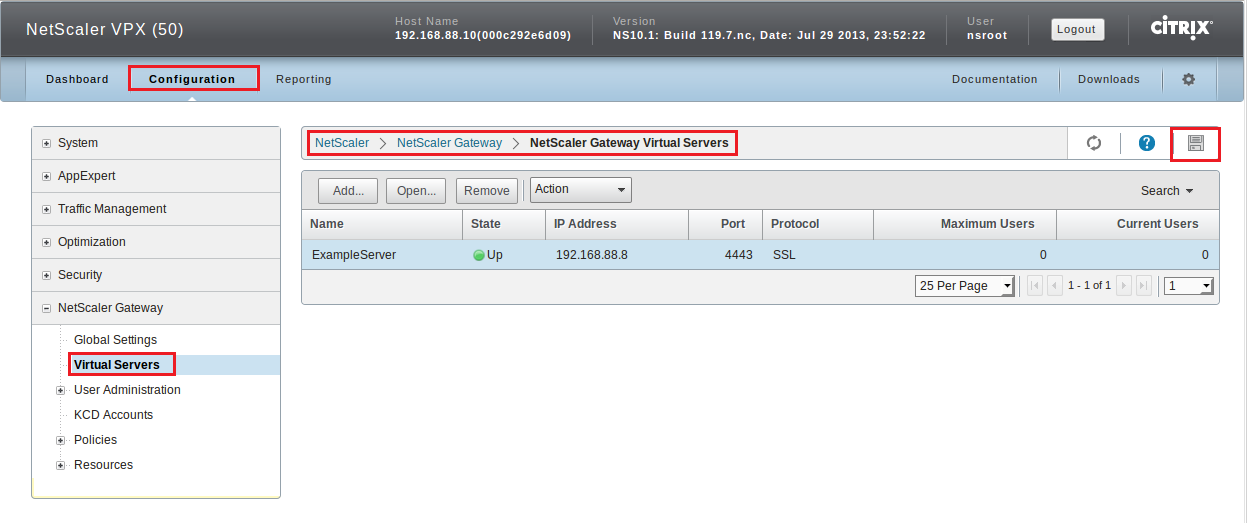Click the refresh icon in breadcrumb bar
This screenshot has height=523, width=1247.
pos(1094,144)
